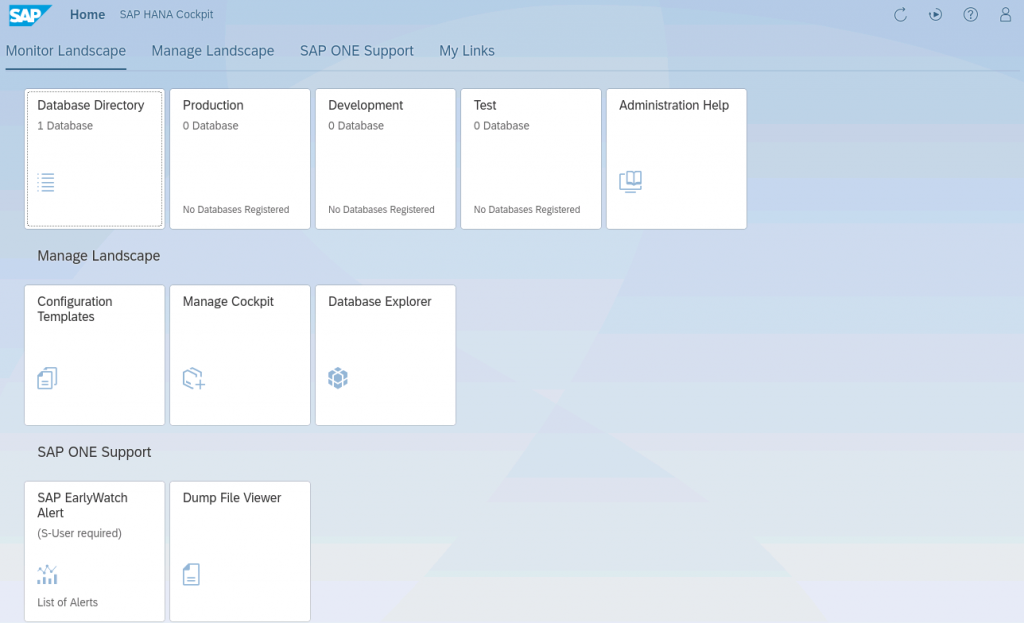Click the help question mark icon
This screenshot has height=623, width=1024.
(970, 15)
